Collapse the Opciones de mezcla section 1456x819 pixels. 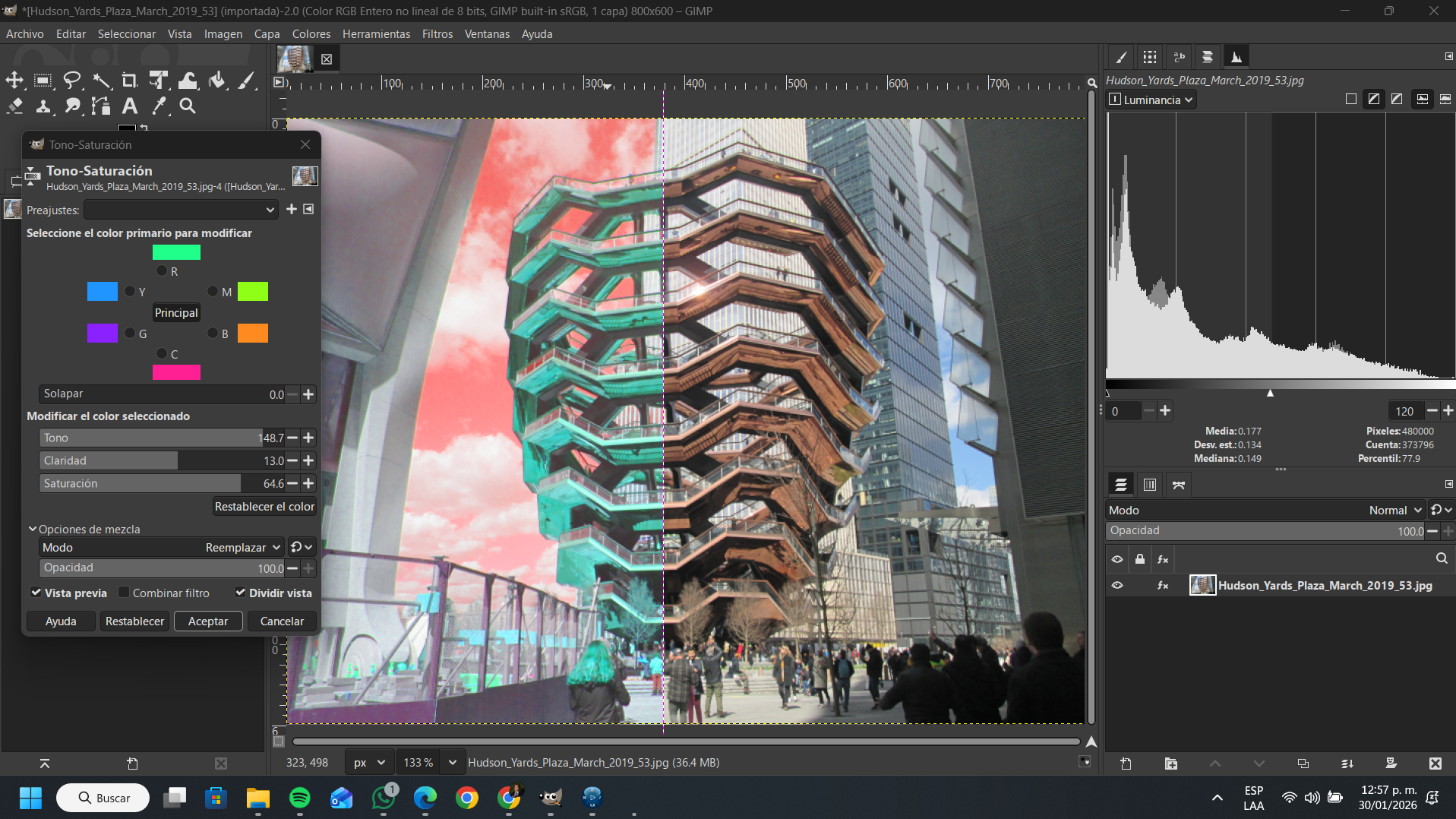coord(33,530)
